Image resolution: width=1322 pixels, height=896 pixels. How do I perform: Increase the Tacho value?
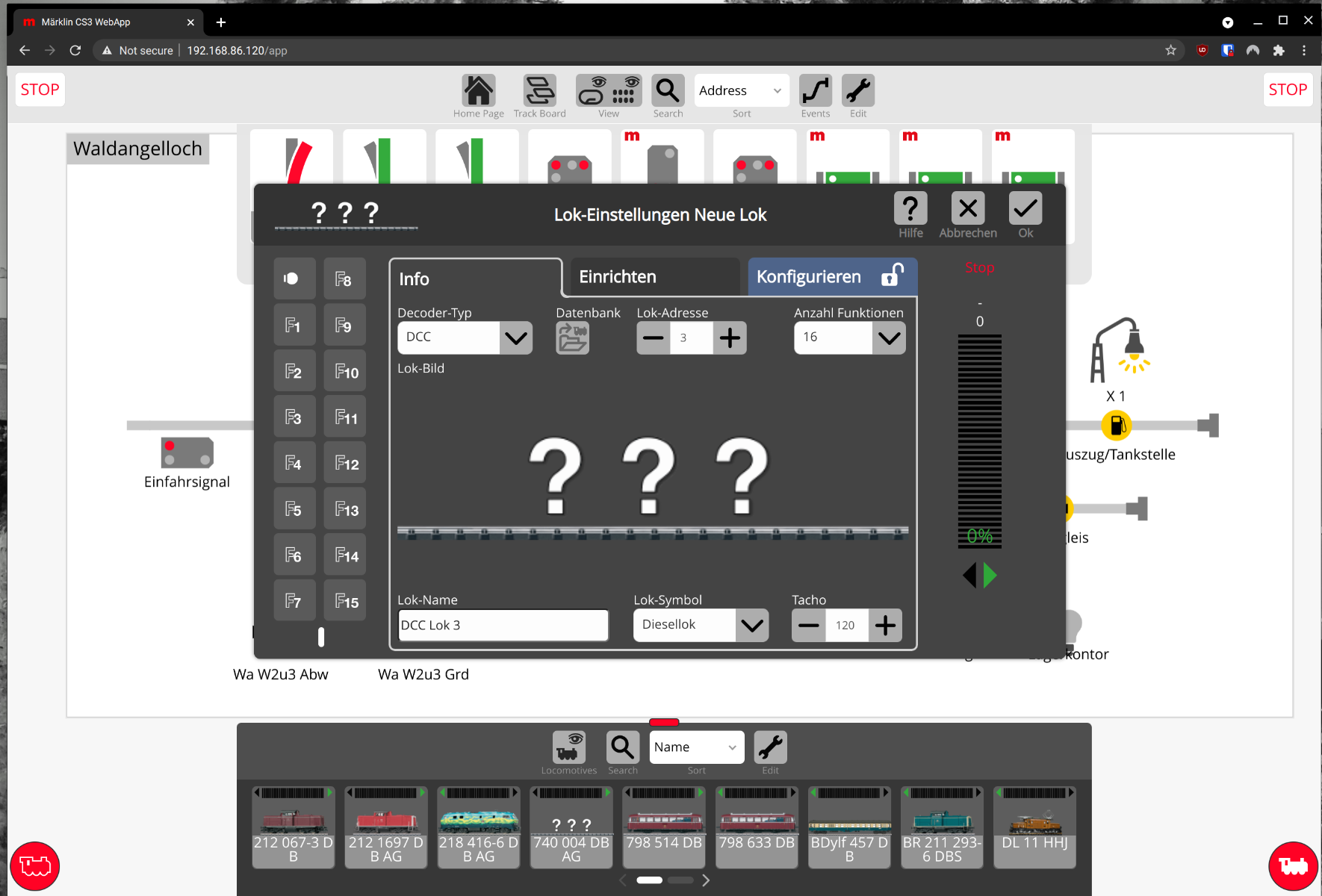[885, 626]
